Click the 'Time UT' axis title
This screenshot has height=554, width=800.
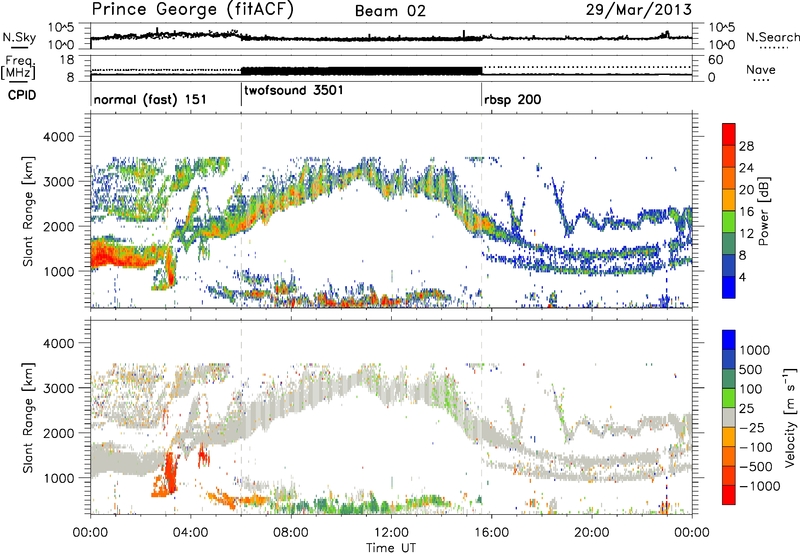pyautogui.click(x=391, y=548)
